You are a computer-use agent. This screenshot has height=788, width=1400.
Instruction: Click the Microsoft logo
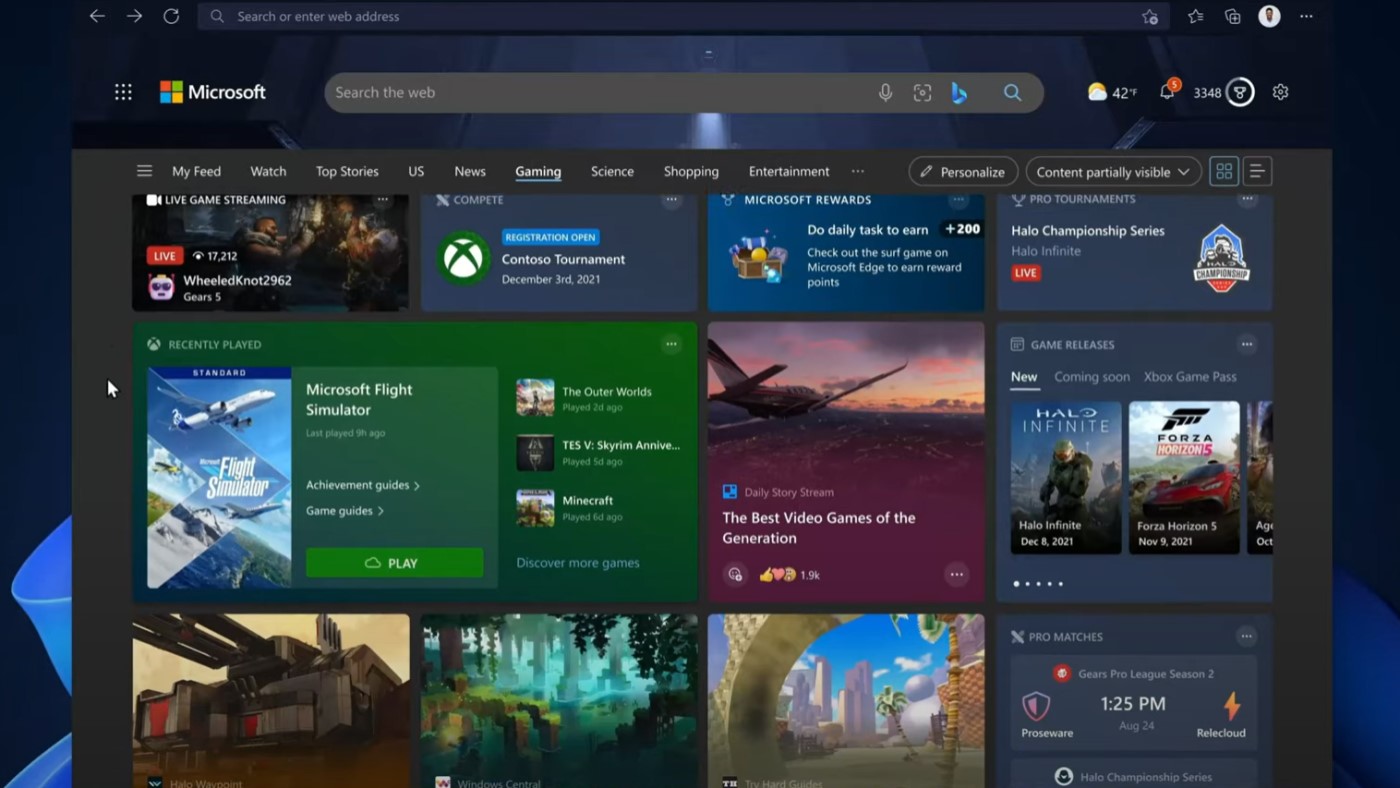tap(213, 92)
